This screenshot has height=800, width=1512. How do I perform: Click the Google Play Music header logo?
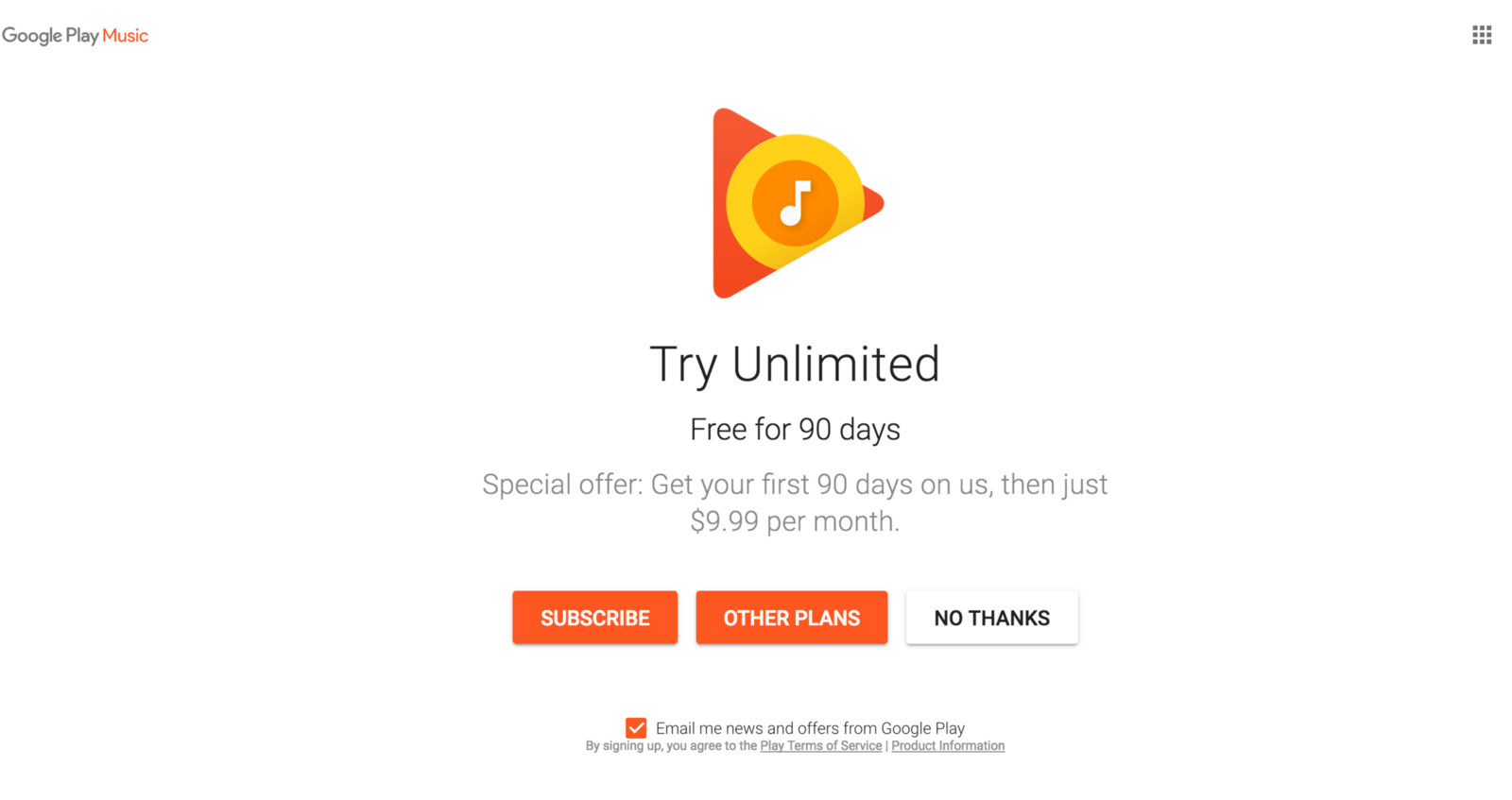[75, 36]
